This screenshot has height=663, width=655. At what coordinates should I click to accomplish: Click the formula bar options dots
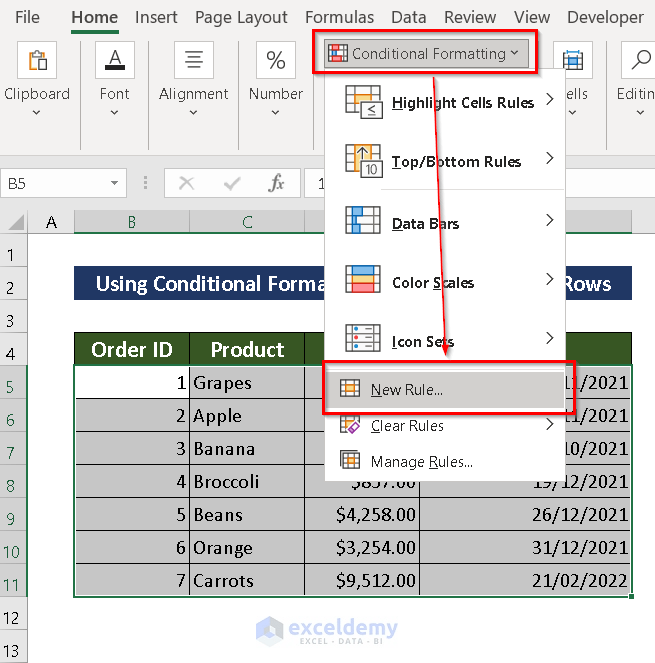click(x=145, y=183)
